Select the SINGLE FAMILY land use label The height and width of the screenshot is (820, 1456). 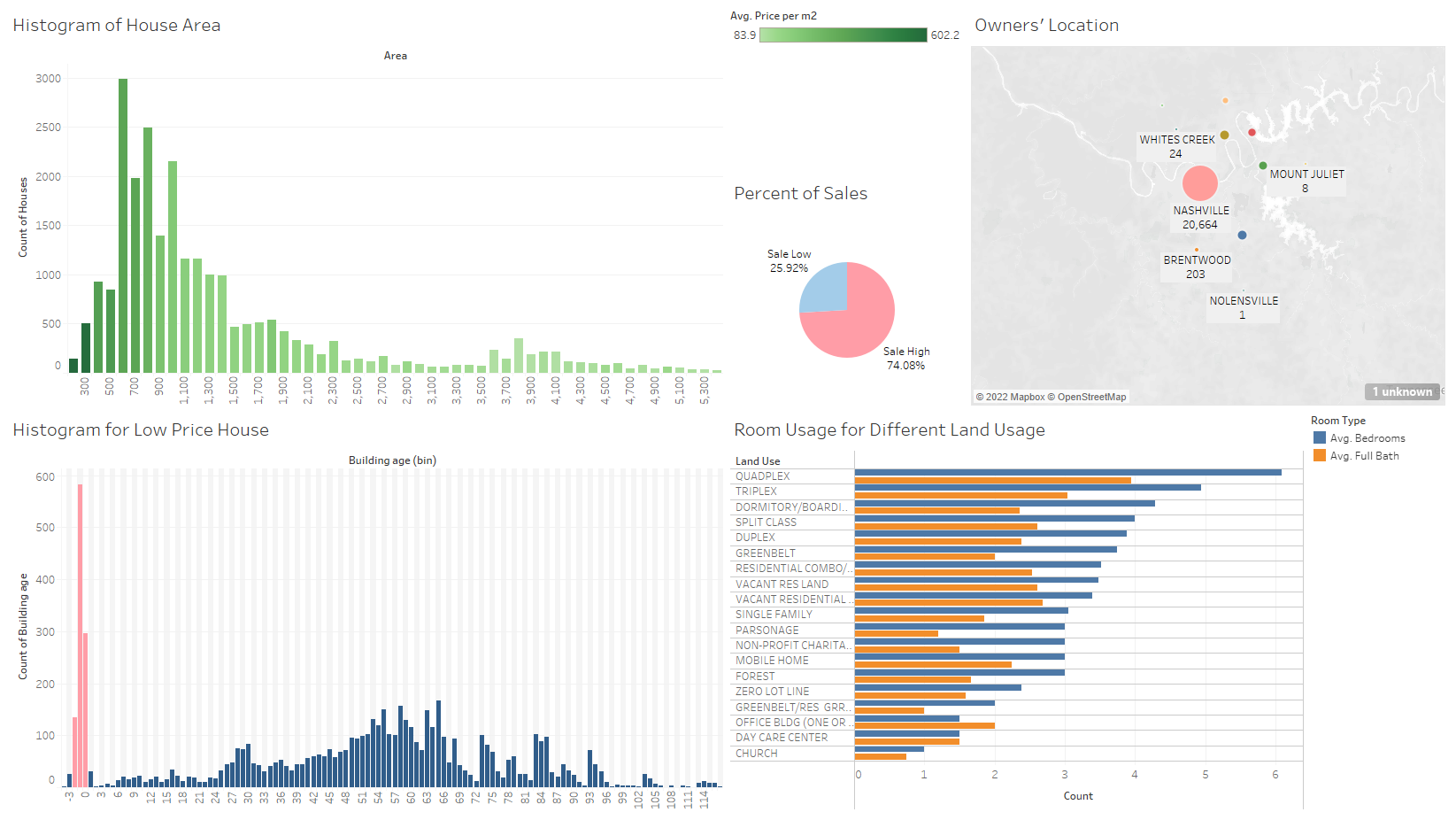click(774, 615)
